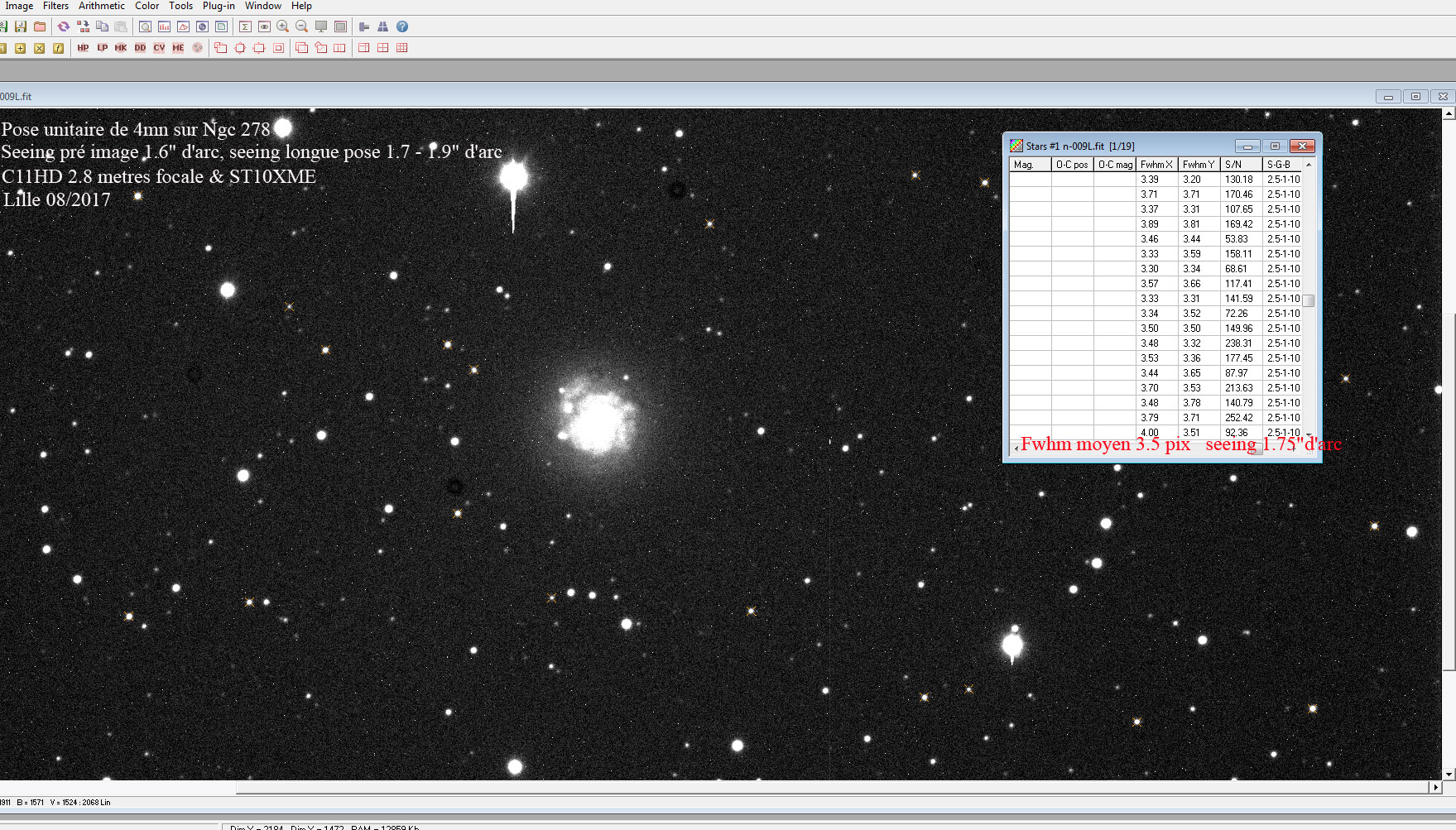This screenshot has width=1456, height=830.
Task: Click the CV toolbar icon
Action: (x=159, y=48)
